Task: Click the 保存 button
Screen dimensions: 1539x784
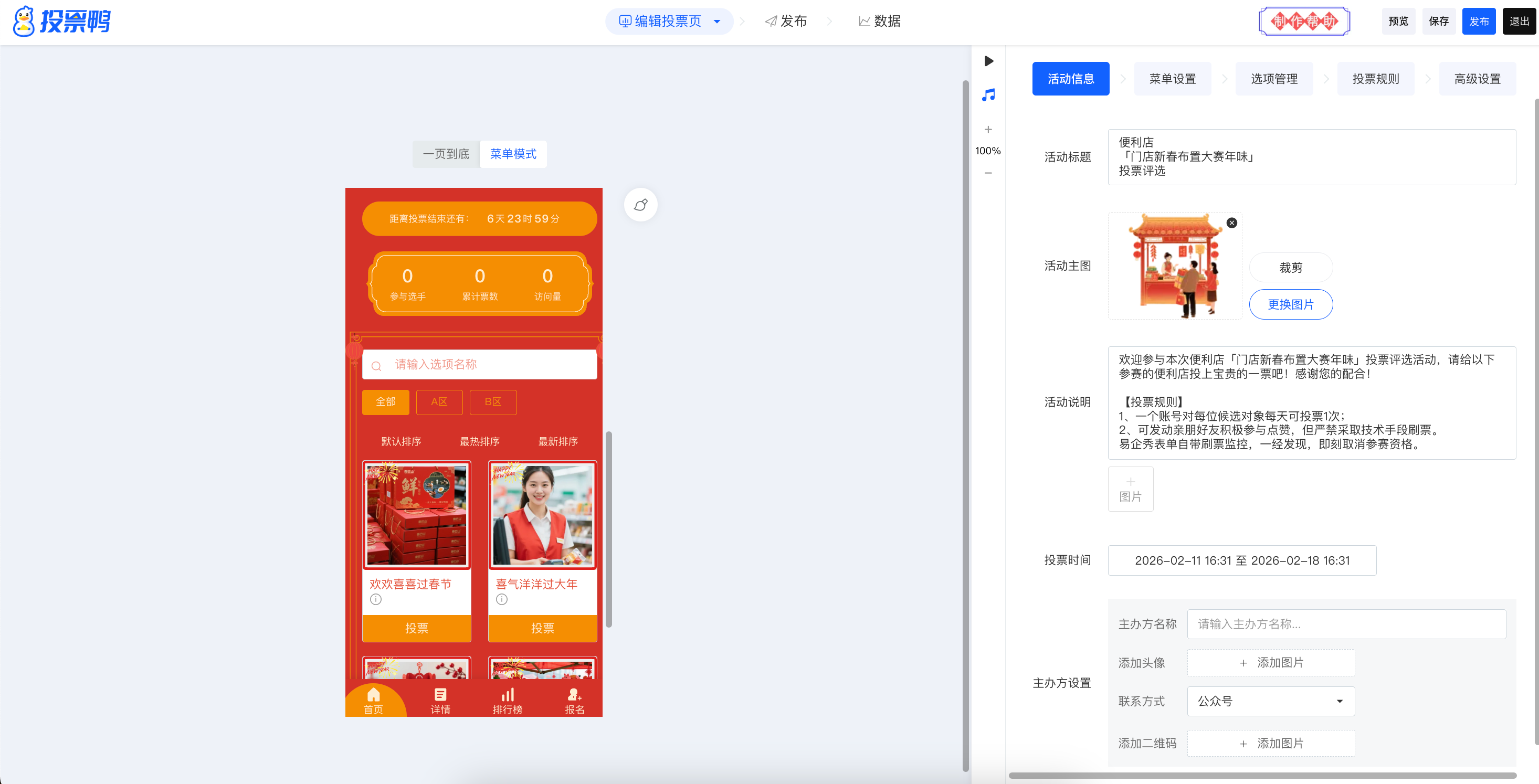Action: [1438, 22]
